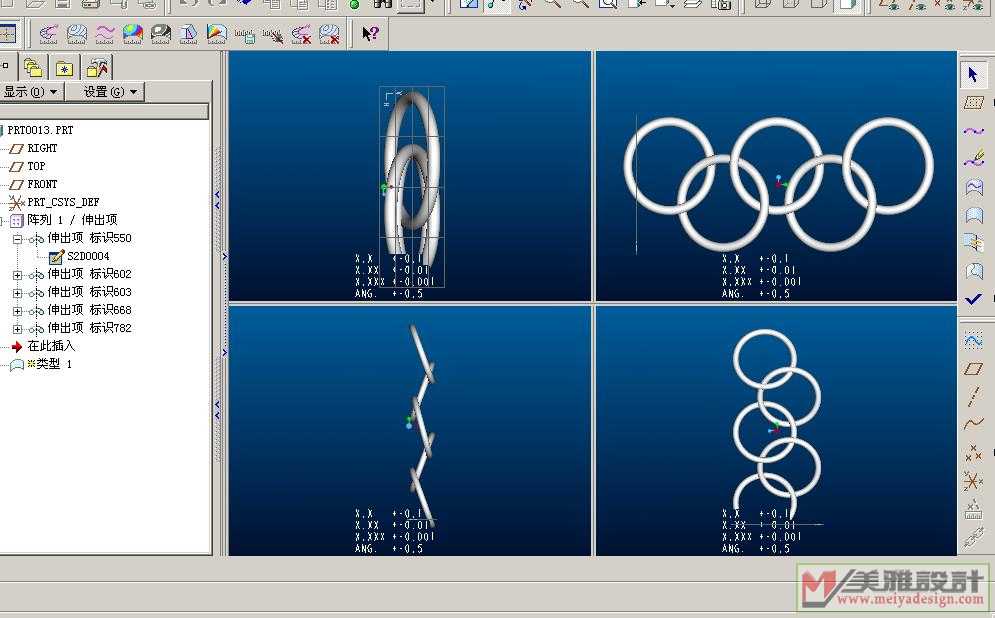The image size is (995, 618).
Task: Collapse the 伸出项 标识550 node
Action: (17, 239)
